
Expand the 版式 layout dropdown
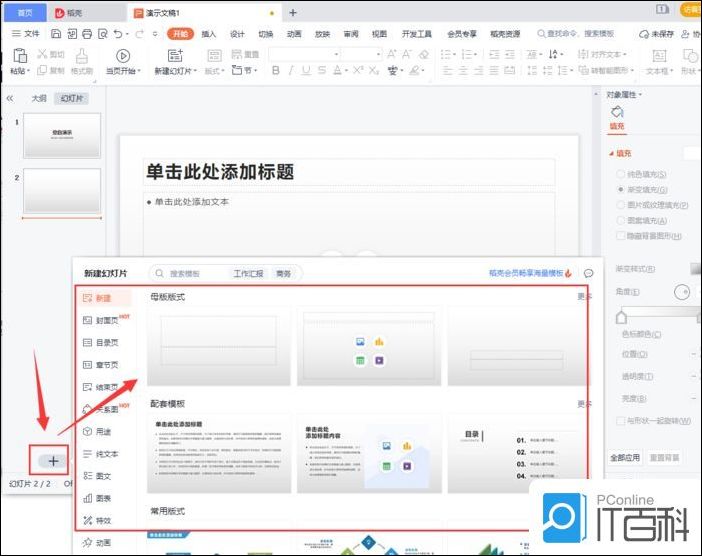[x=222, y=71]
